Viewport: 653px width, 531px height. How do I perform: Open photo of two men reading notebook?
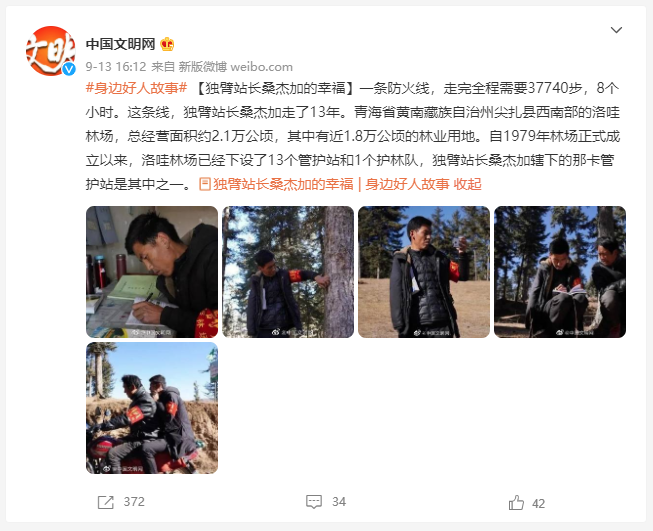click(560, 272)
